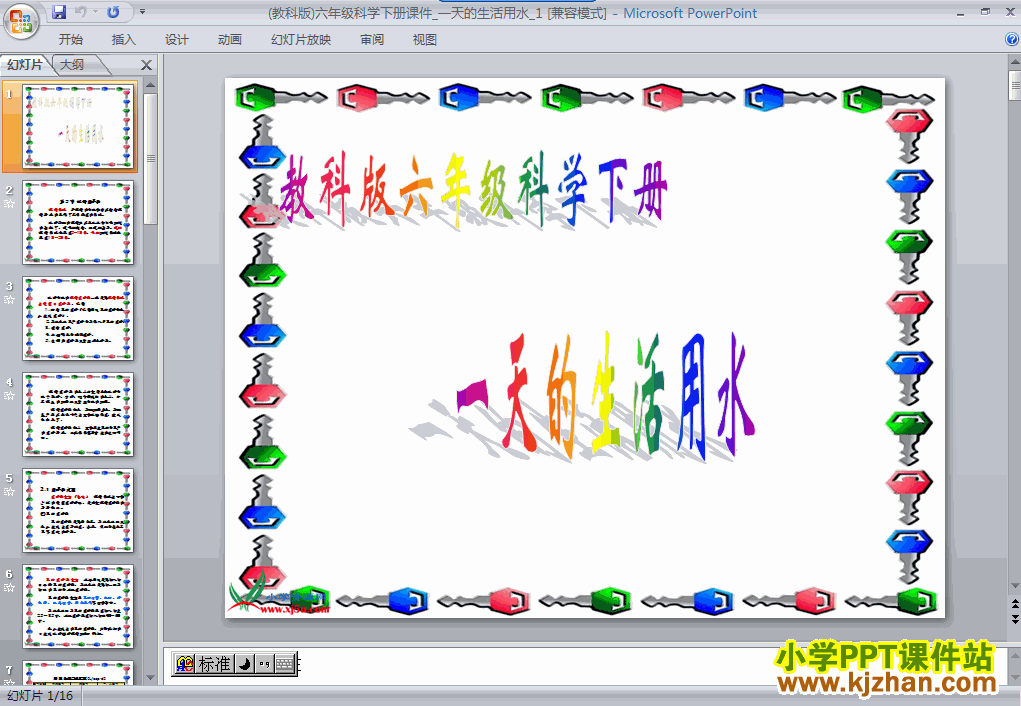Minimize the PowerPoint window
The height and width of the screenshot is (706, 1021).
pyautogui.click(x=961, y=13)
